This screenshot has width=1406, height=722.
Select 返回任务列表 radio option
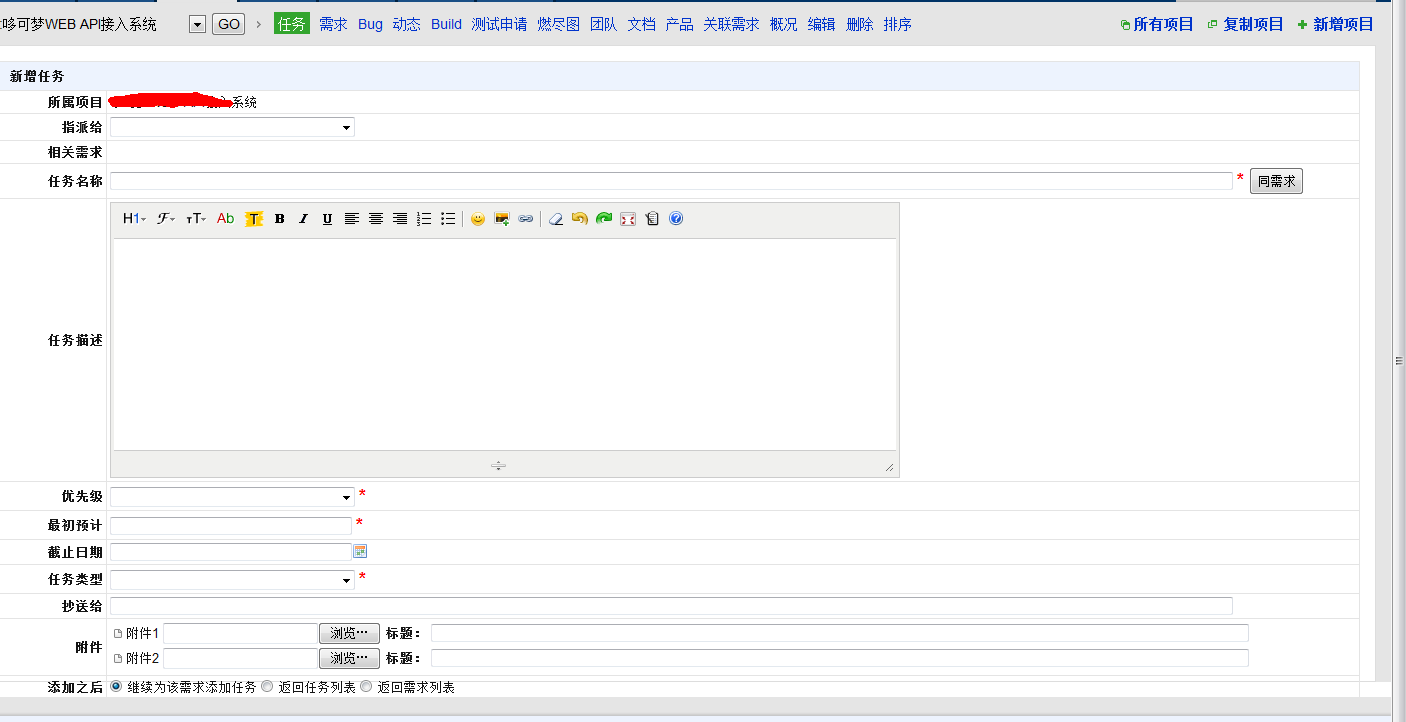click(x=266, y=687)
